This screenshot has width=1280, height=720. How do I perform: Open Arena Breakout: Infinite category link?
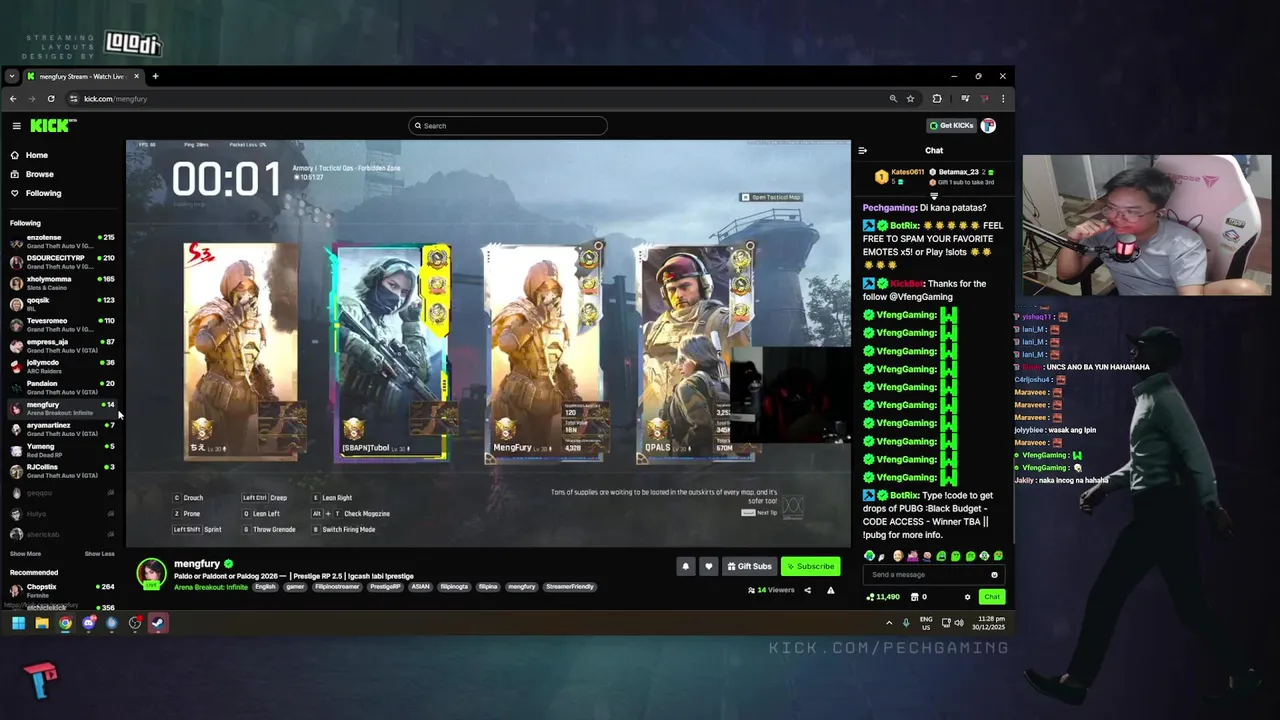point(211,587)
